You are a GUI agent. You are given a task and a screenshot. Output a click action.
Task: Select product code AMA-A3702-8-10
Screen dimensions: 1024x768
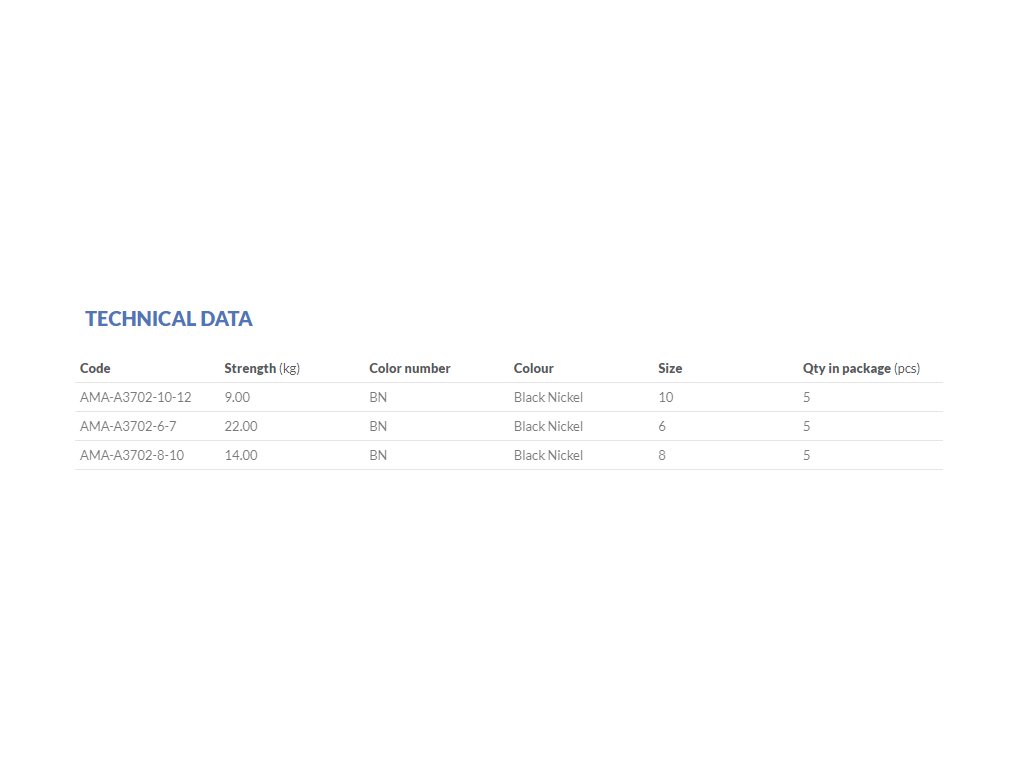tap(132, 455)
